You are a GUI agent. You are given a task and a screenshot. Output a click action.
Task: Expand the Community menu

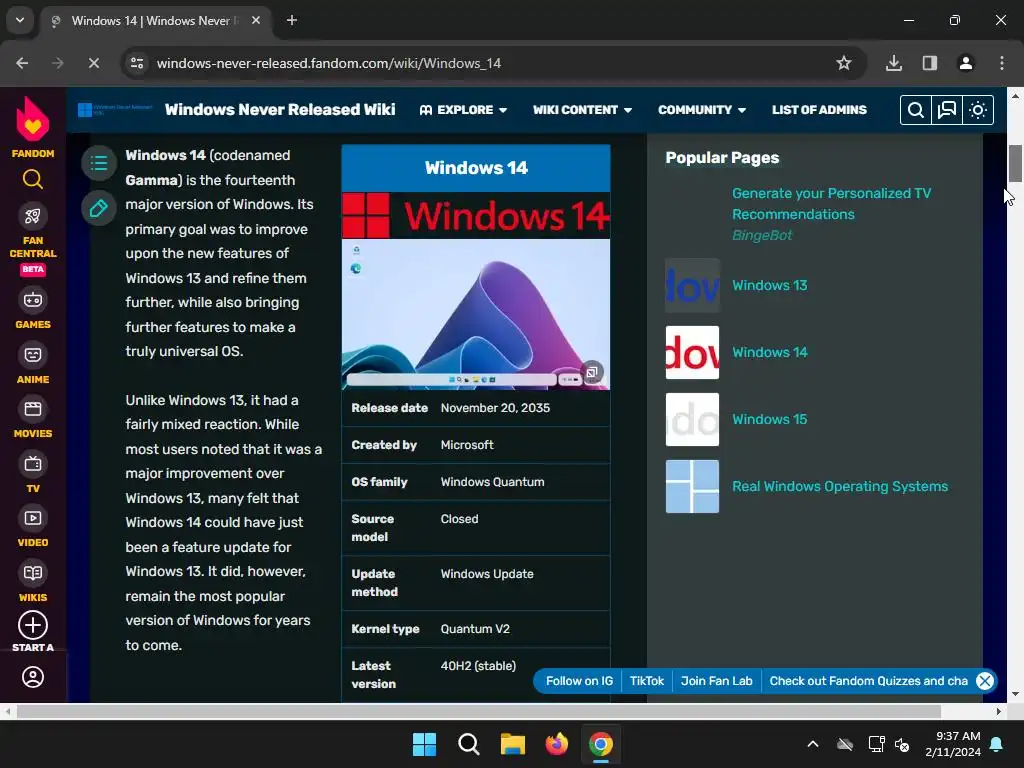(x=701, y=110)
